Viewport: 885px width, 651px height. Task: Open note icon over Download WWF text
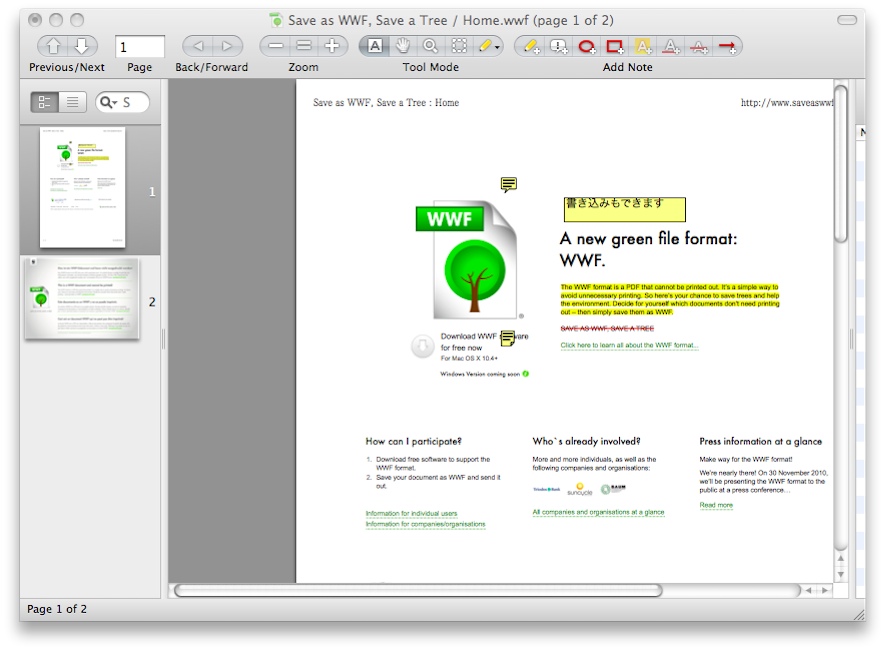[507, 338]
